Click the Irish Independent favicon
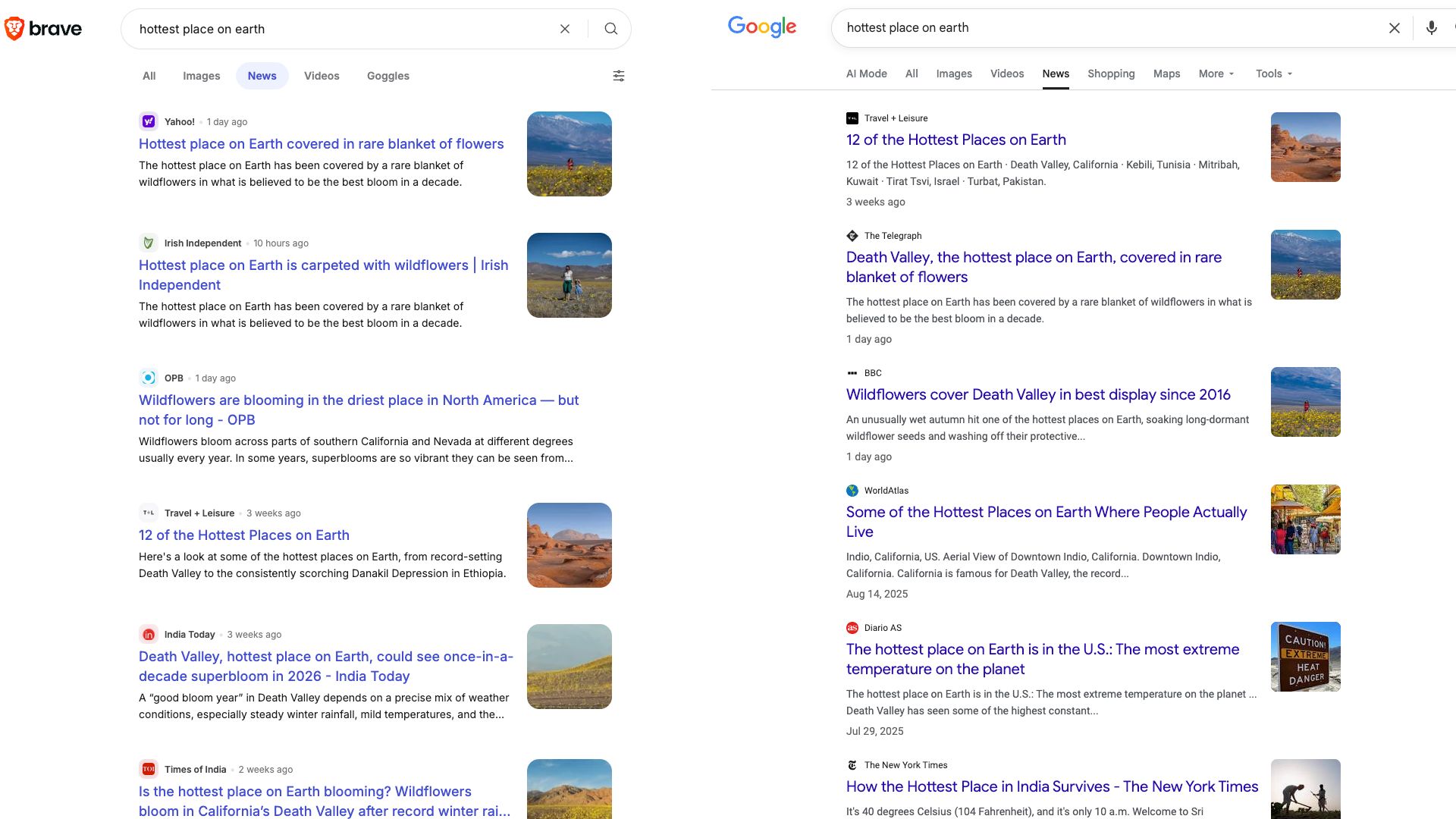The height and width of the screenshot is (819, 1456). [149, 243]
